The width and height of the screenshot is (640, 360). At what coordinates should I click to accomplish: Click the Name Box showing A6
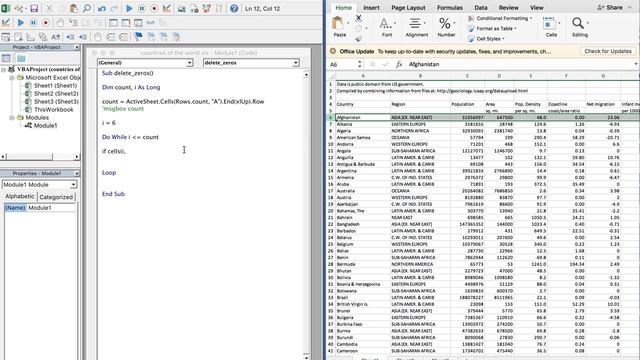point(342,64)
